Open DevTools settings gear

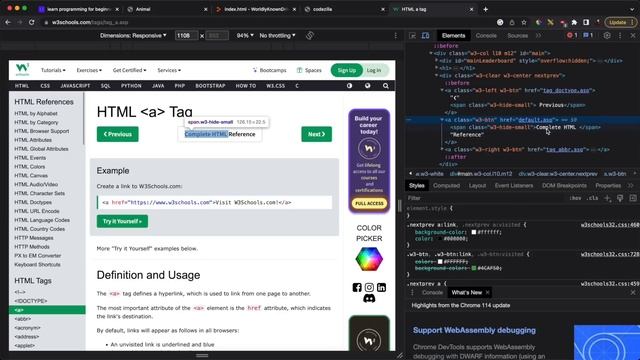[607, 36]
